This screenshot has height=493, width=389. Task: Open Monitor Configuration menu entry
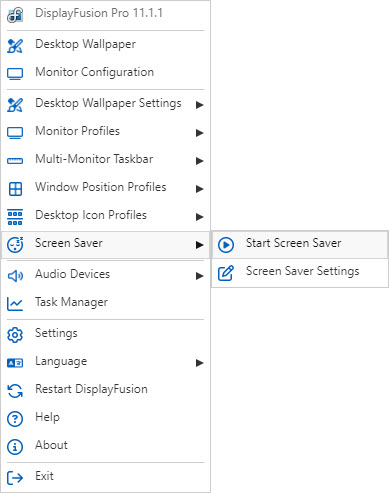click(x=105, y=74)
